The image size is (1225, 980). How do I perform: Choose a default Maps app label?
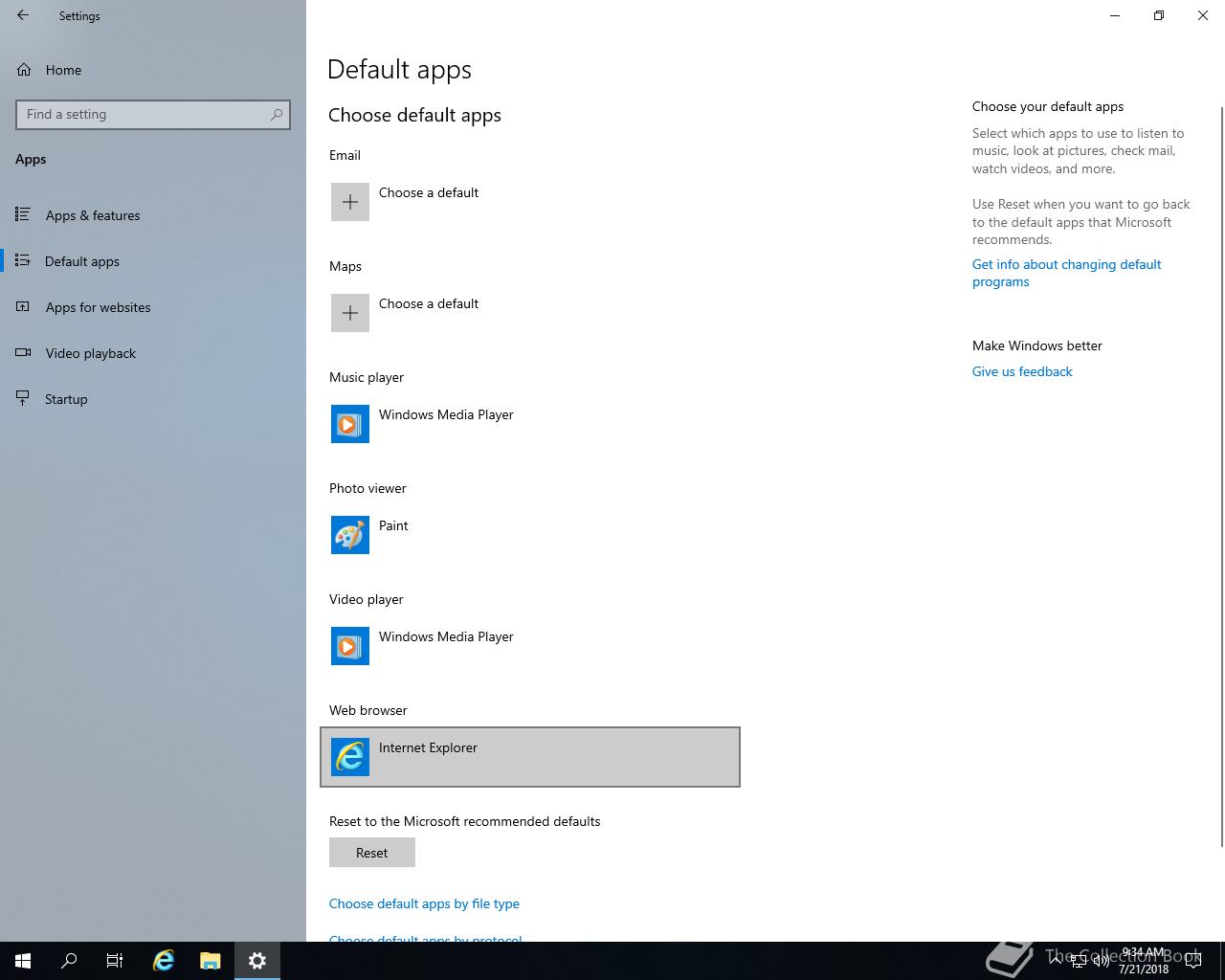tap(429, 303)
